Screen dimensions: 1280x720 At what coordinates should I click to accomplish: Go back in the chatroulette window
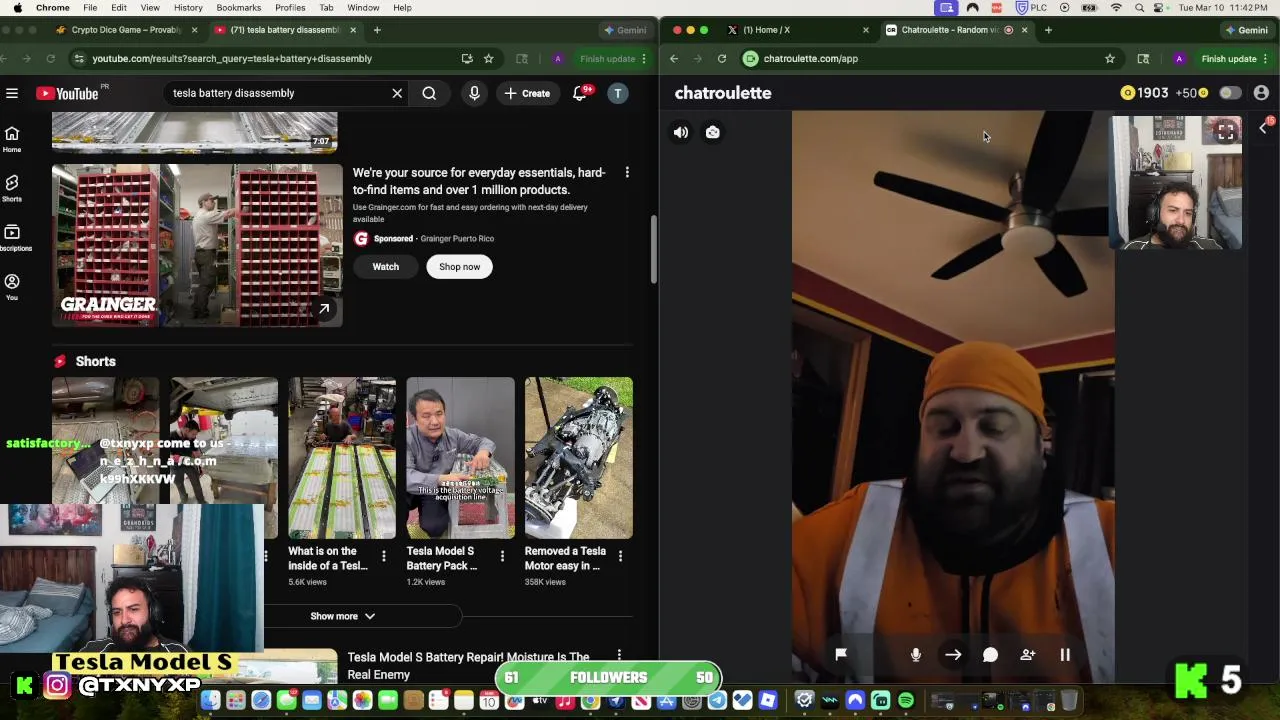click(674, 59)
